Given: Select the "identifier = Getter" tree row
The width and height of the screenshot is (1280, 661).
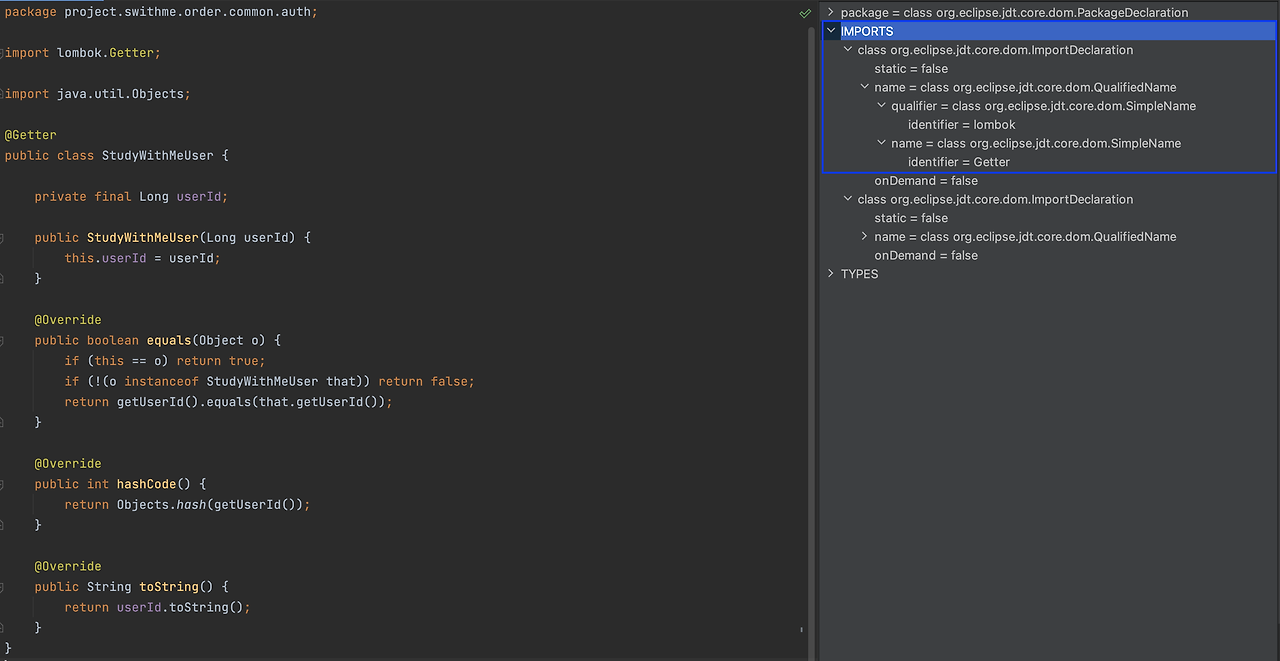Looking at the screenshot, I should pyautogui.click(x=958, y=162).
